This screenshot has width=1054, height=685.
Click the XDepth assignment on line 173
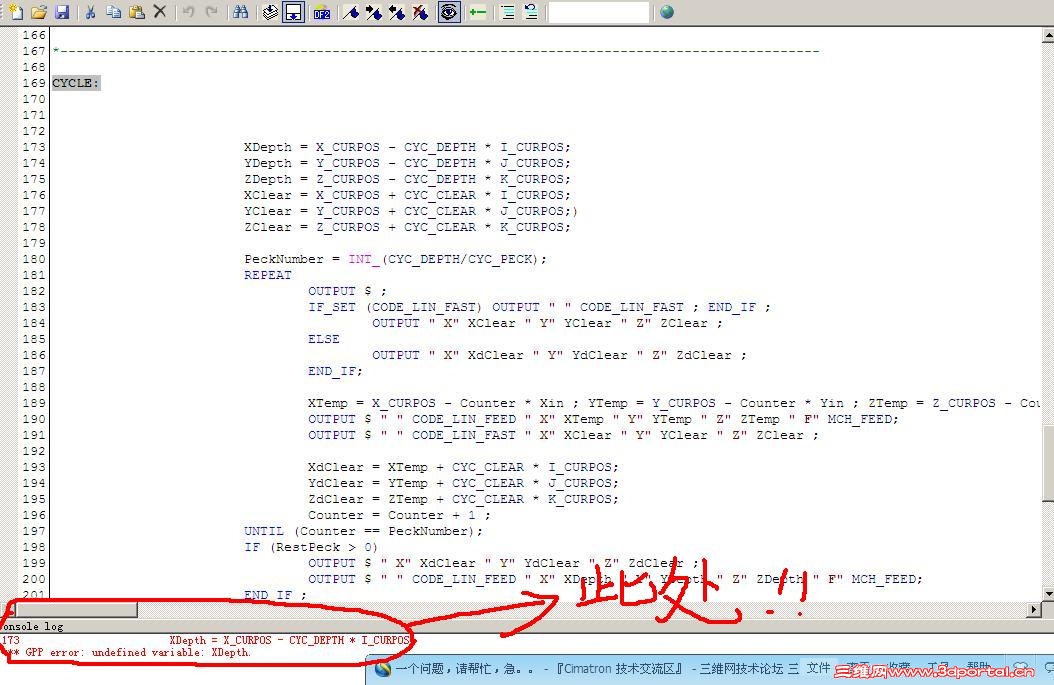tap(407, 147)
